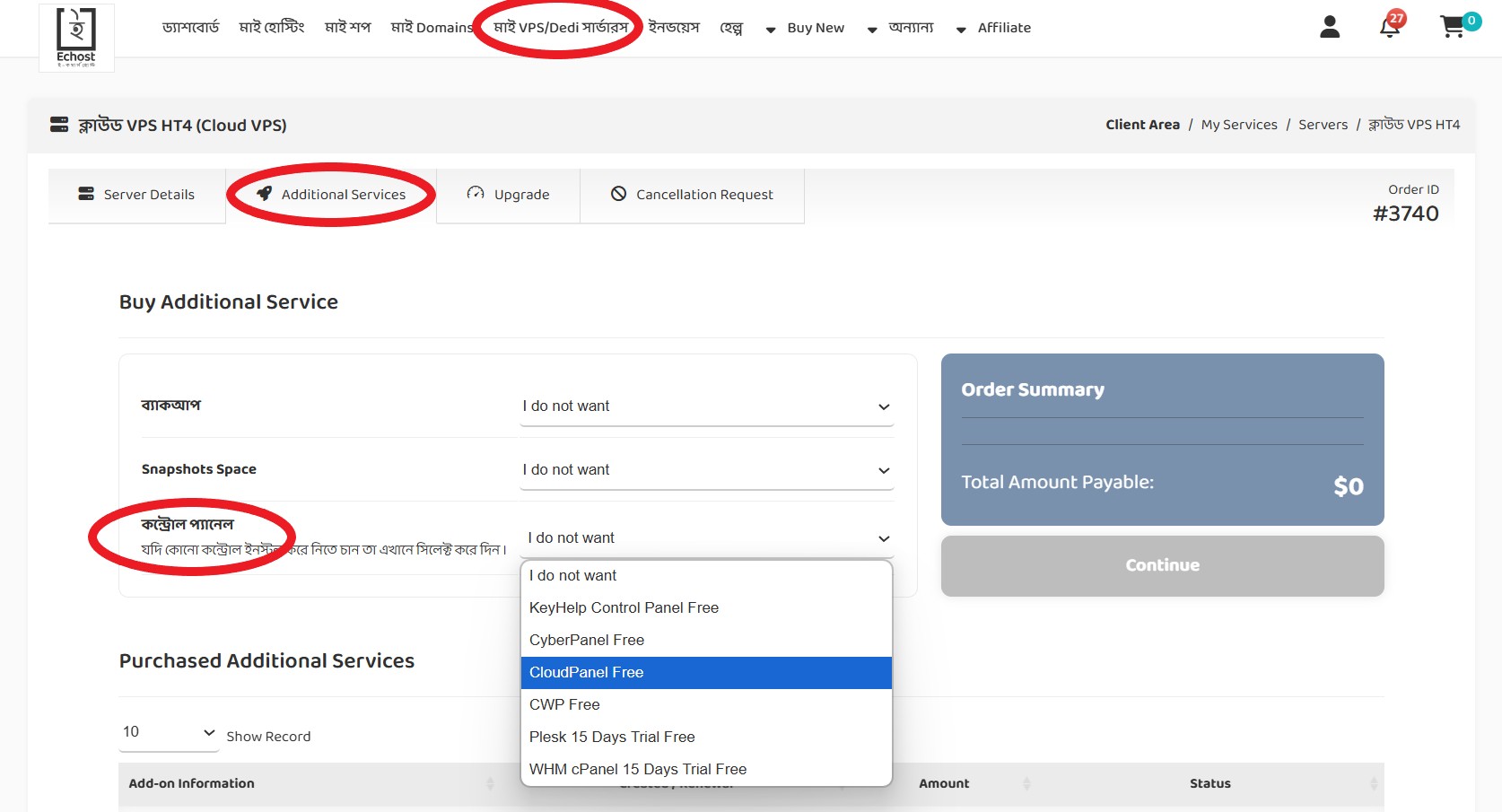Open the shopping cart icon

tap(1453, 27)
